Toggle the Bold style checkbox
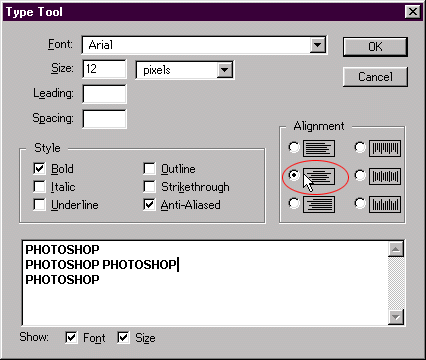This screenshot has width=426, height=360. [39, 168]
